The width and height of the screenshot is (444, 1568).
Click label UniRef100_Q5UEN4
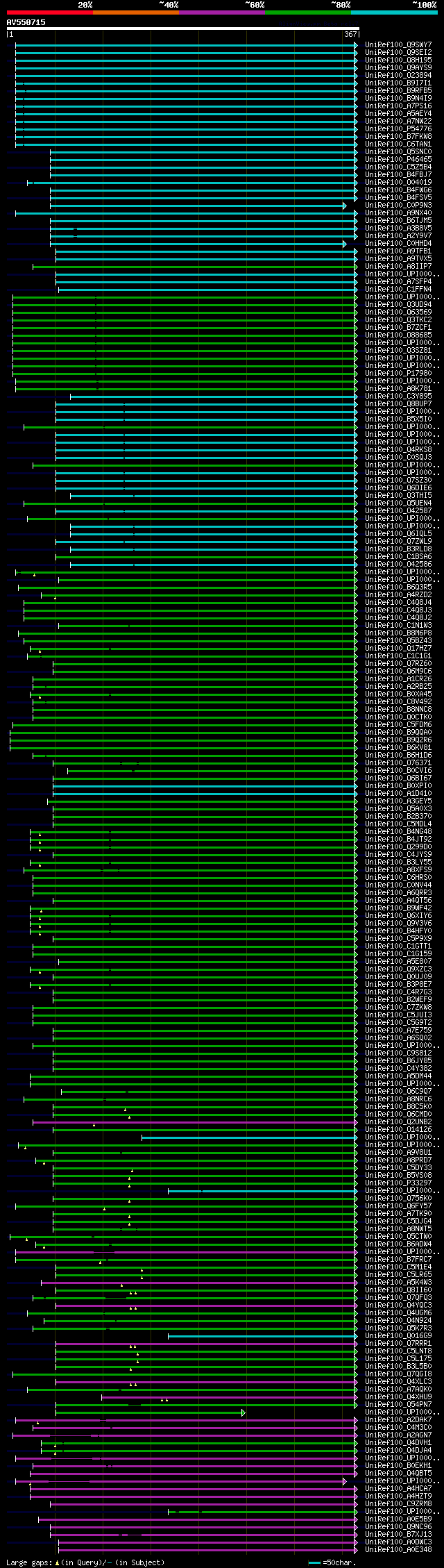[398, 503]
